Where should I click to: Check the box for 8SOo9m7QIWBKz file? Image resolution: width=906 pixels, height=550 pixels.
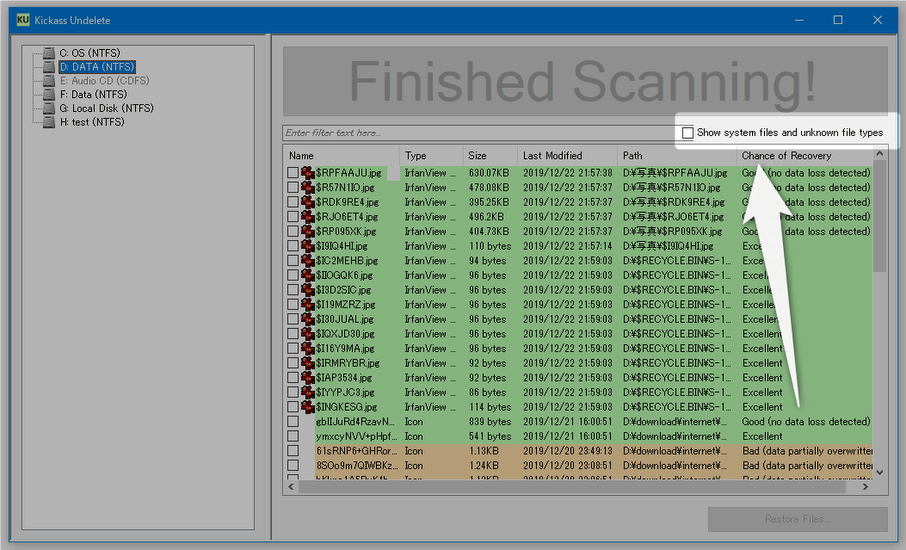(293, 466)
